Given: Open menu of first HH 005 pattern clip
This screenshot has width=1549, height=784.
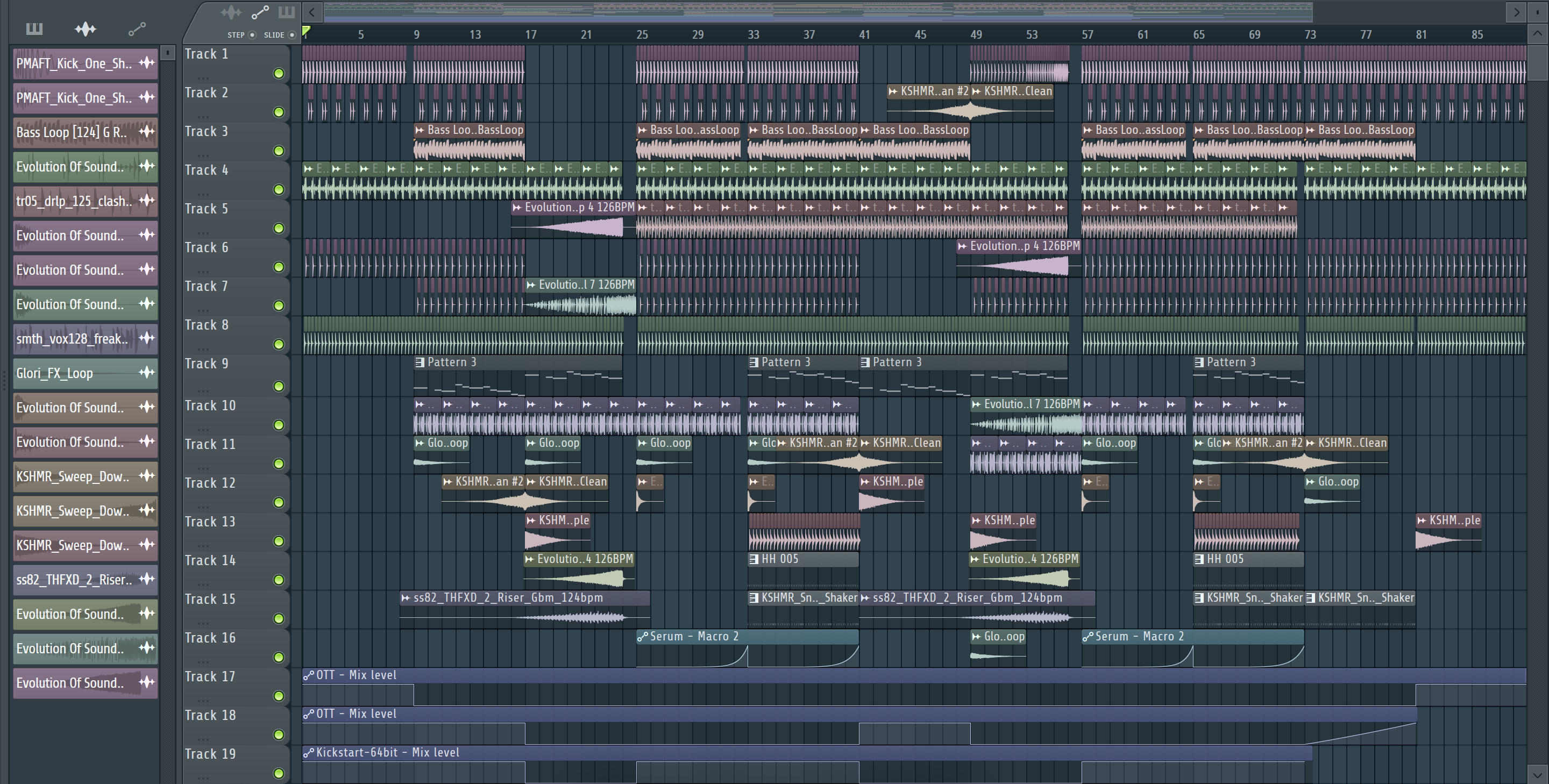Looking at the screenshot, I should [754, 559].
